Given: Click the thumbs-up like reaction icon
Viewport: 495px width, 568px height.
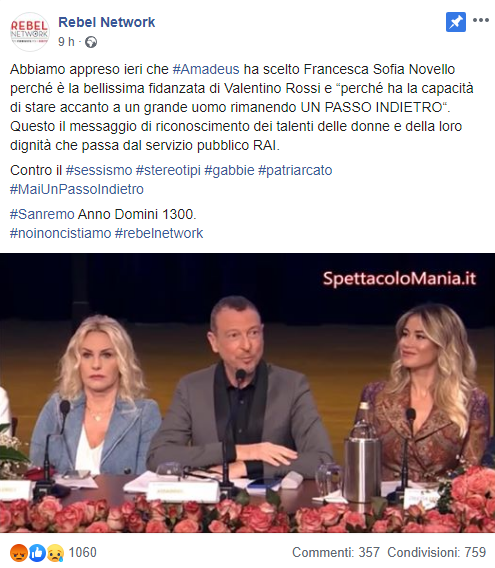Looking at the screenshot, I should pos(37,552).
